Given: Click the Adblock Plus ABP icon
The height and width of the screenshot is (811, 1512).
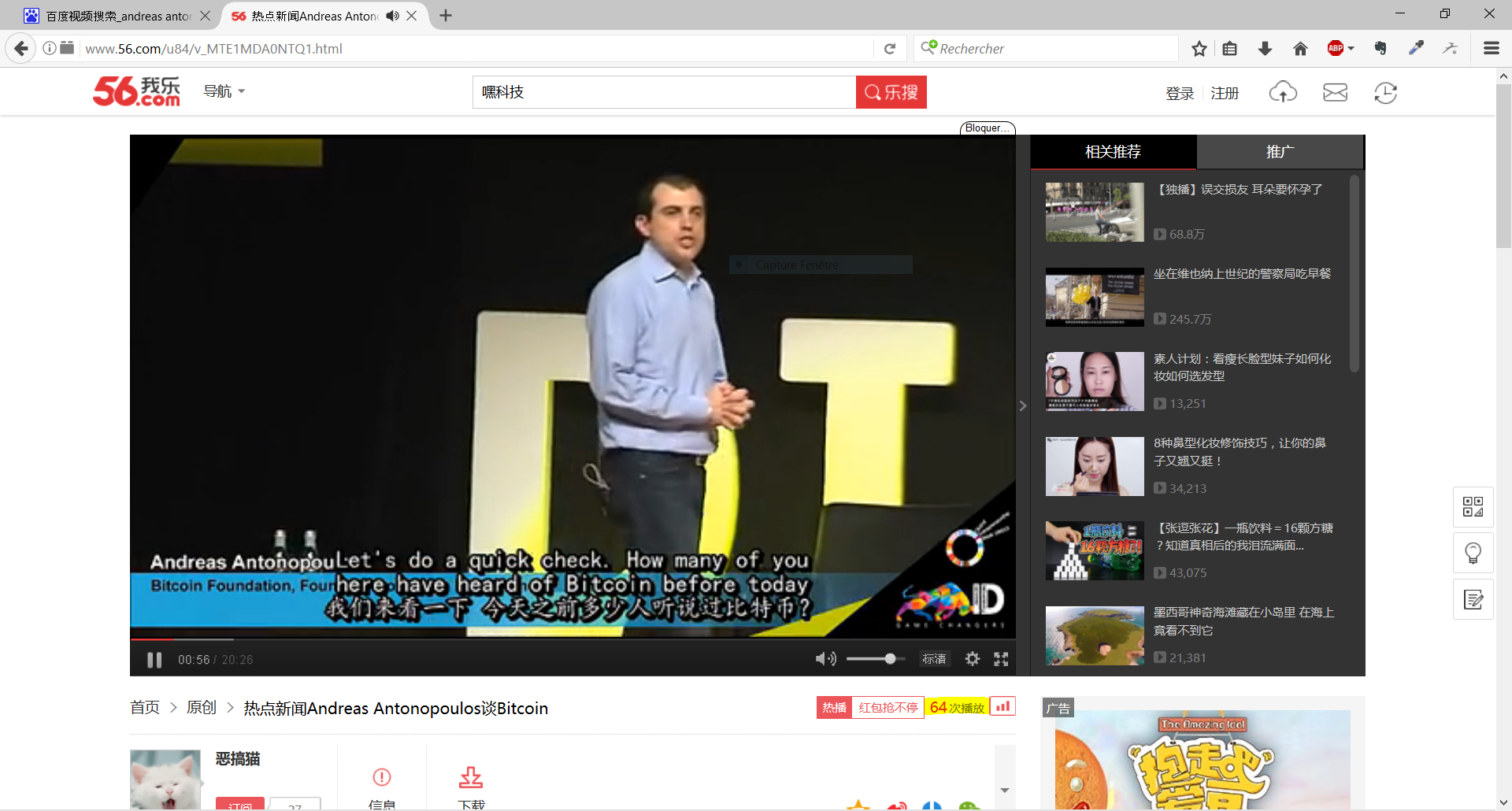Looking at the screenshot, I should point(1336,49).
